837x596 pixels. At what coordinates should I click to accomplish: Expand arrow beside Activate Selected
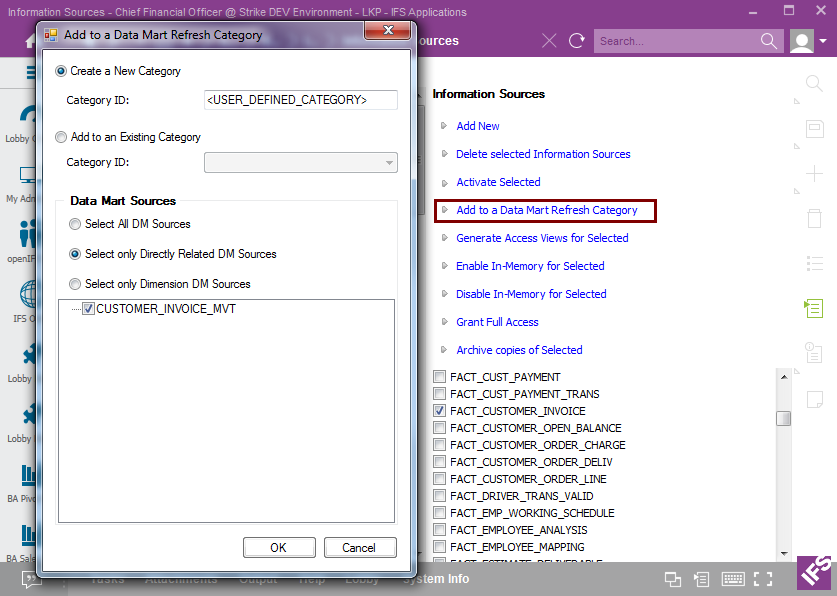444,182
